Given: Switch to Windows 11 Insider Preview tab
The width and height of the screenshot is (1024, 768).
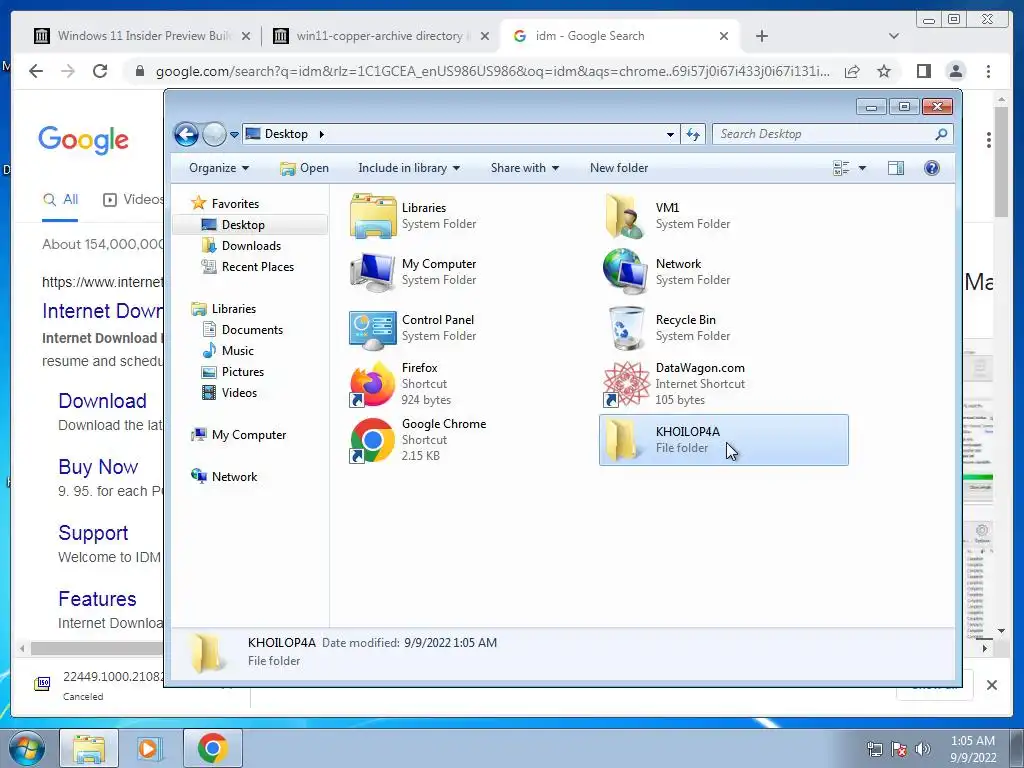Looking at the screenshot, I should [144, 36].
